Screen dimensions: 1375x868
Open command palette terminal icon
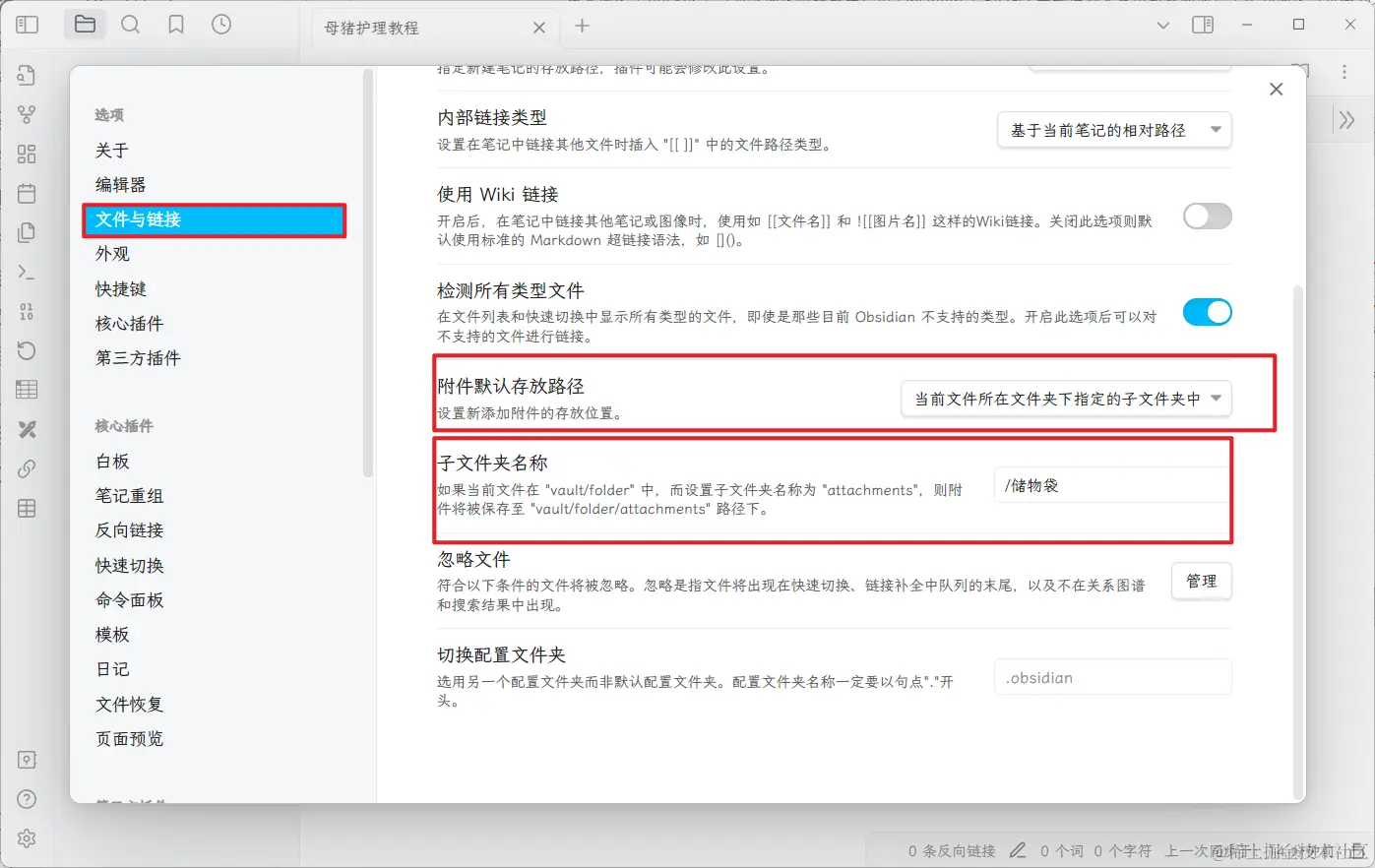pyautogui.click(x=27, y=273)
